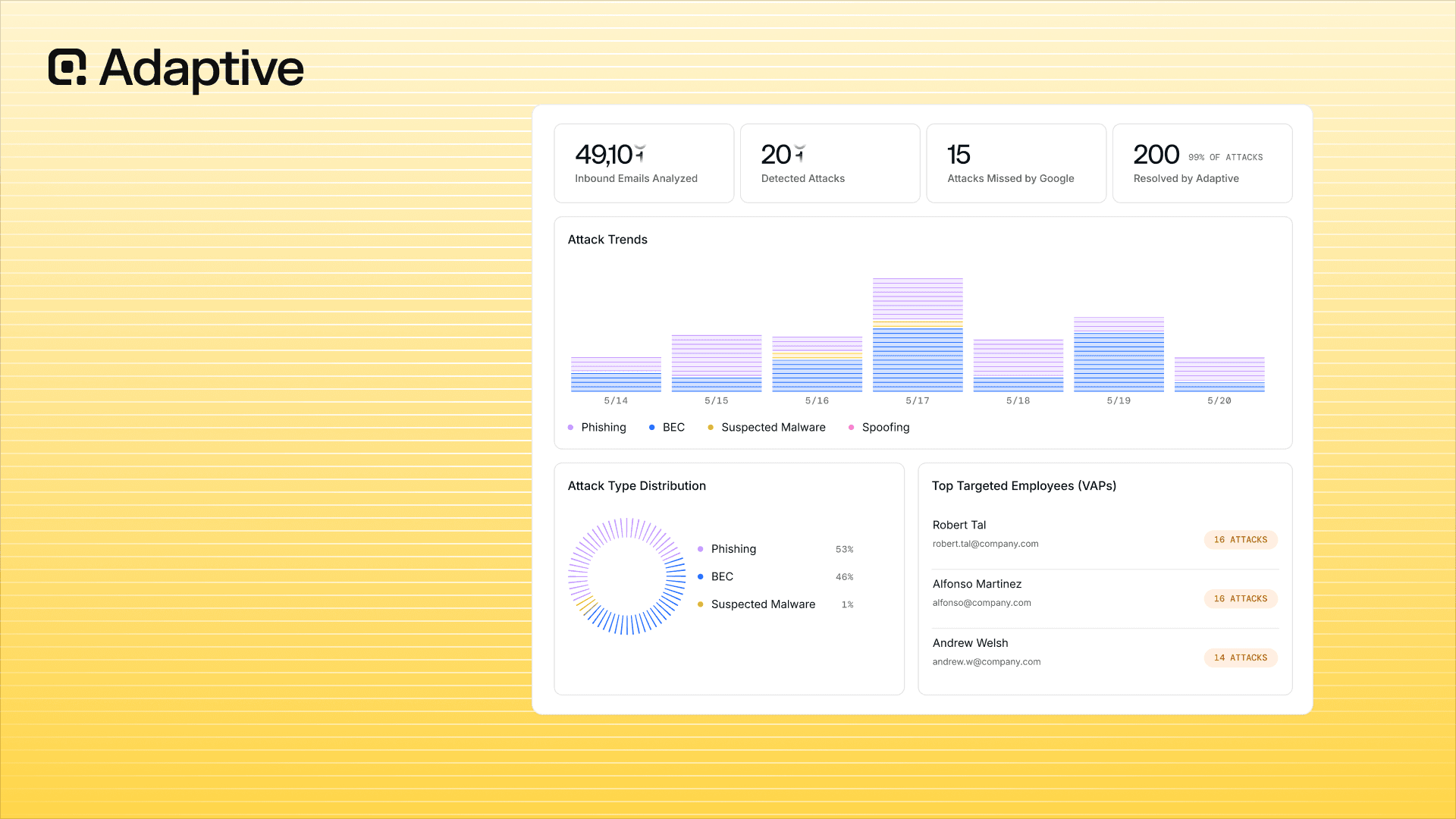Open Alfonso Martinez's employee entry
Viewport: 1456px width, 819px height.
coord(1105,598)
